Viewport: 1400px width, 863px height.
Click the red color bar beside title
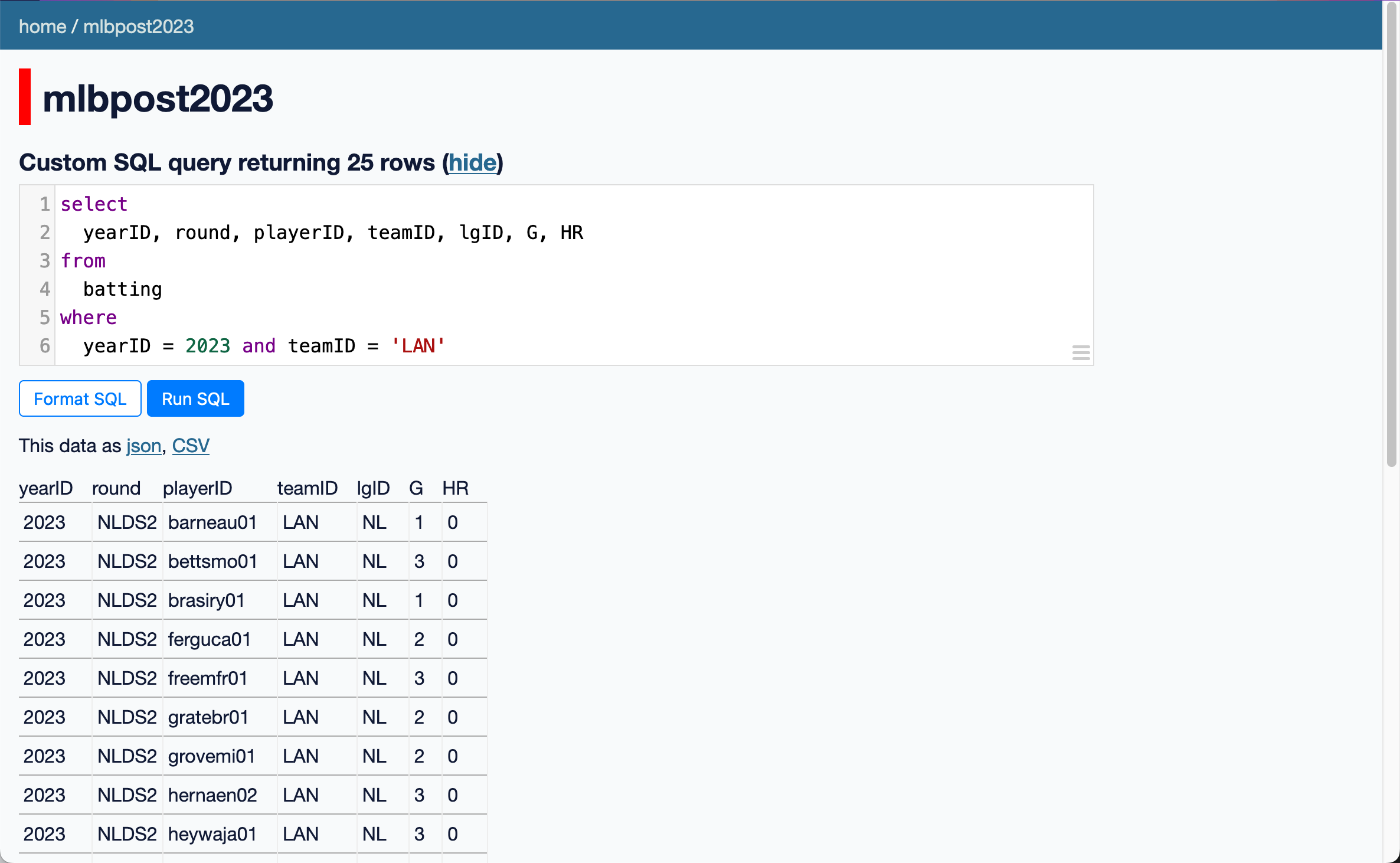coord(25,97)
